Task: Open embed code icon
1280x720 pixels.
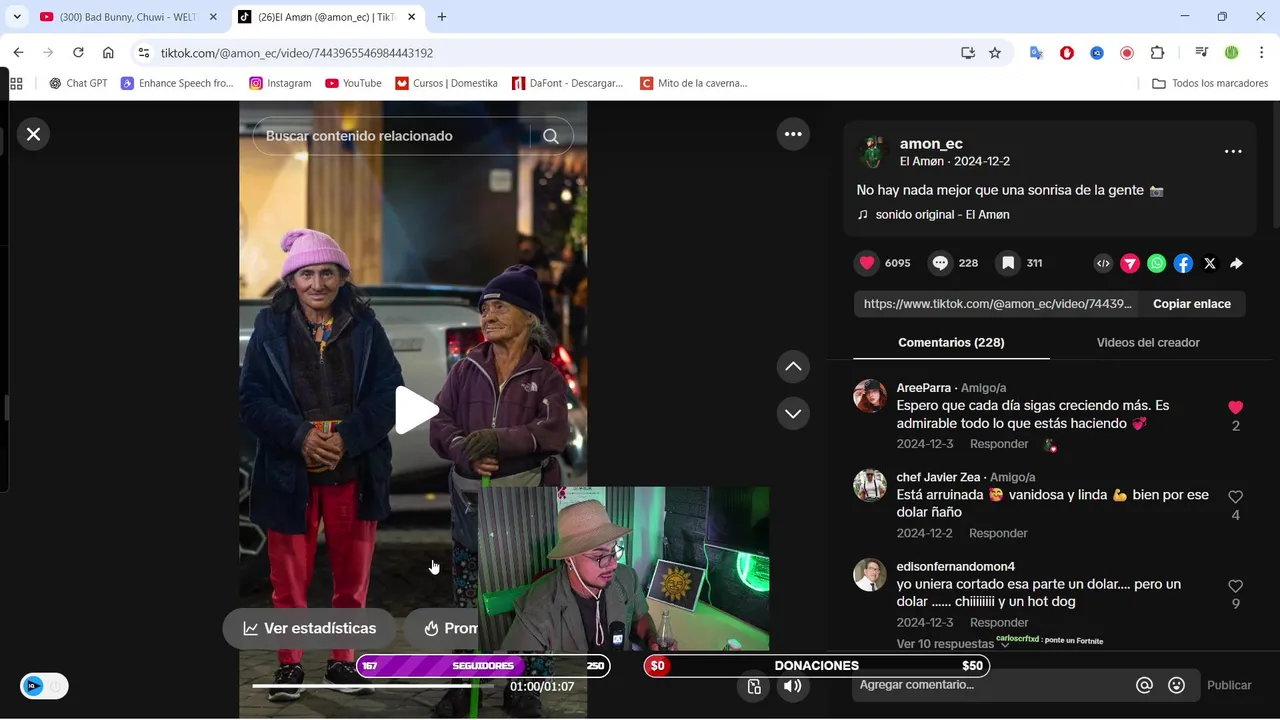Action: tap(1103, 263)
